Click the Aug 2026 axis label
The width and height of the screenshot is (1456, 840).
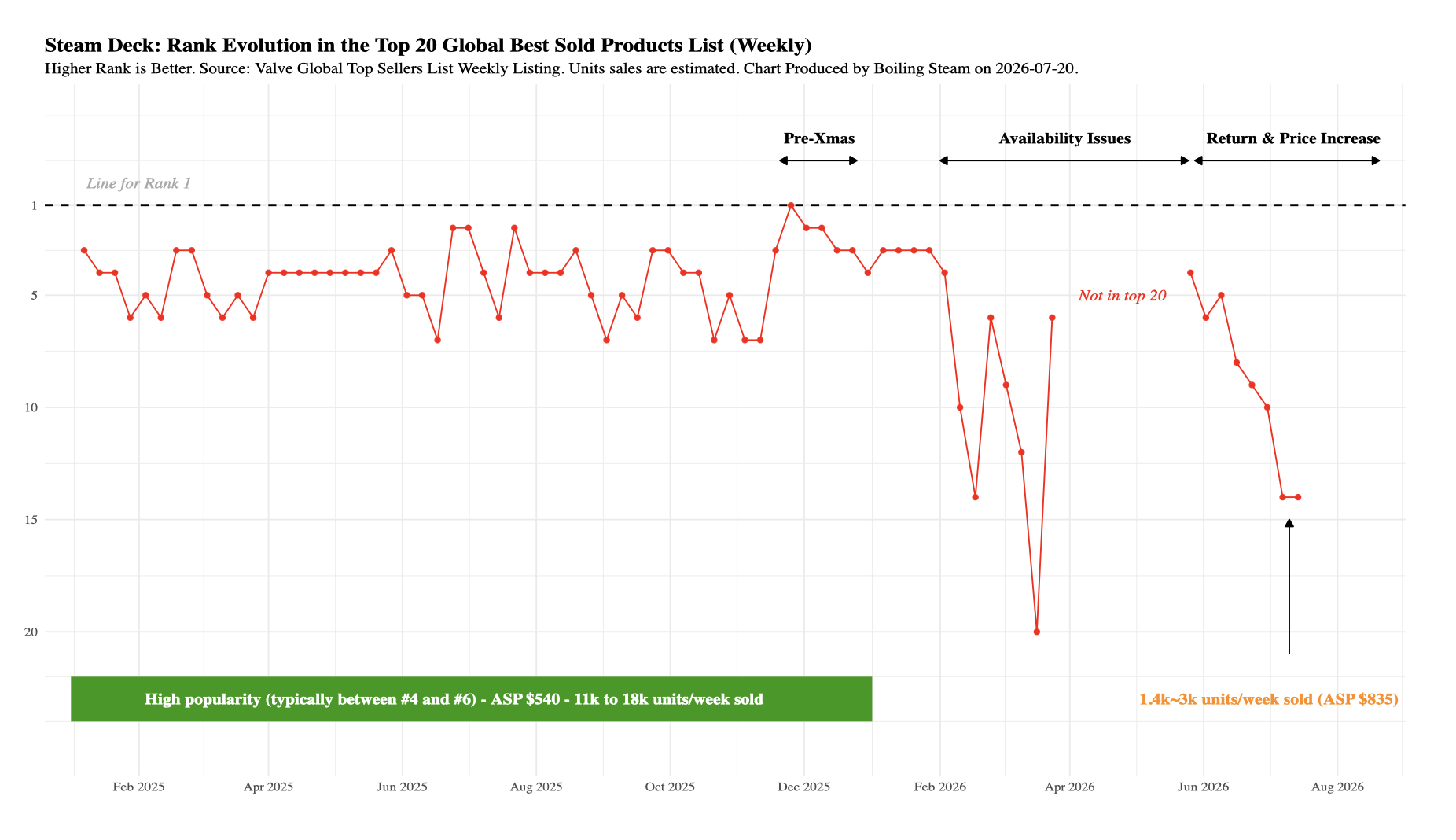[x=1337, y=787]
